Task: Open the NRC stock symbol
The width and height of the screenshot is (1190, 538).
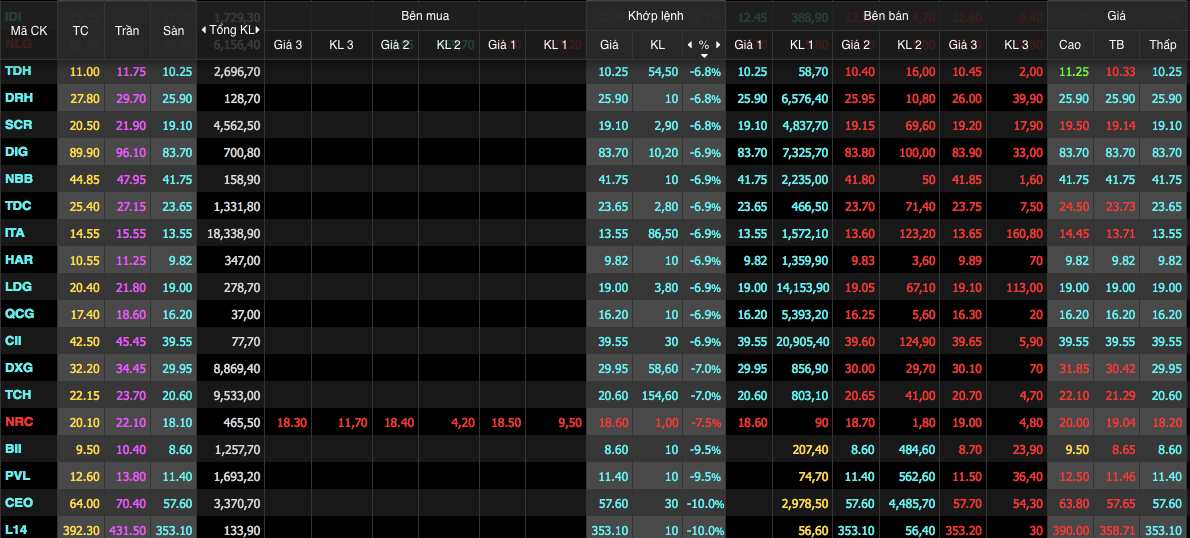Action: (18, 423)
